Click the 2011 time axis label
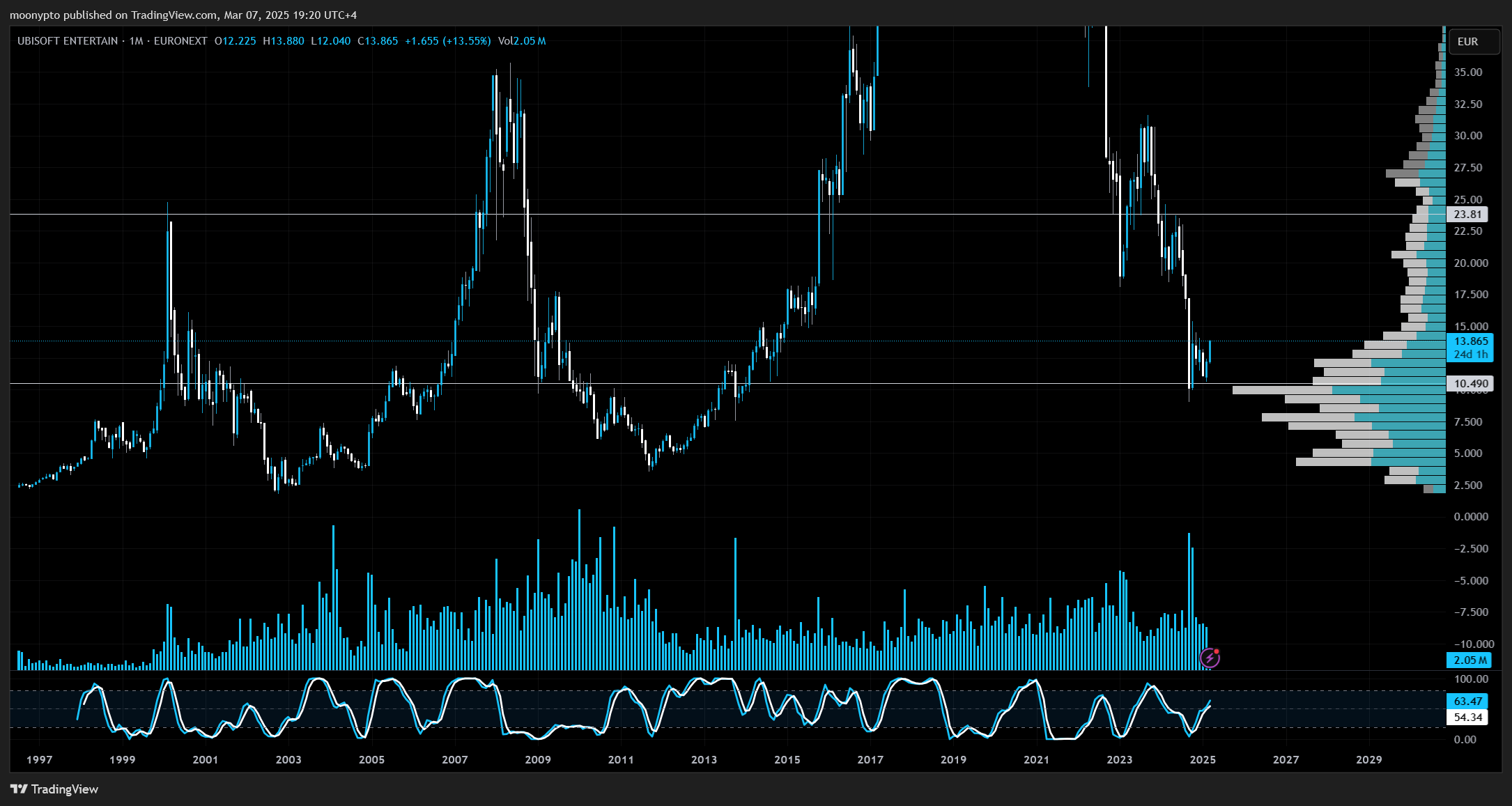 pos(621,760)
